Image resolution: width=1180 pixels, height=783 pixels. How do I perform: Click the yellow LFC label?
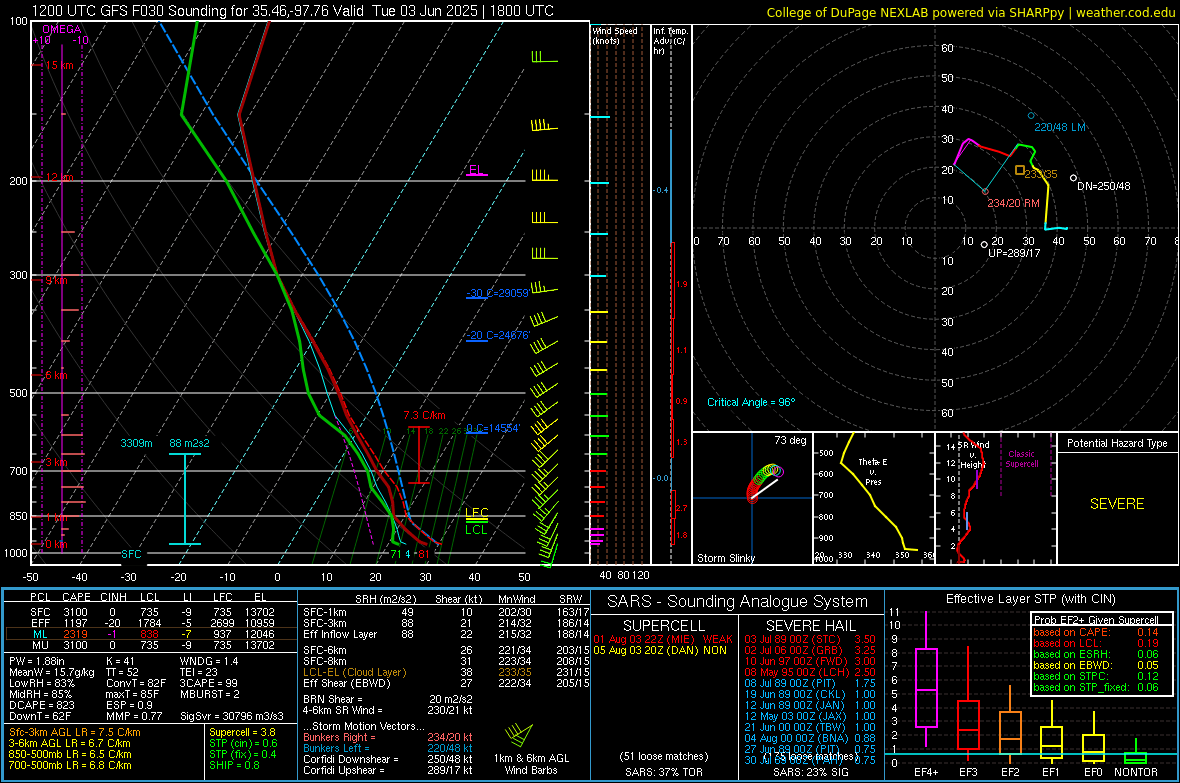(476, 513)
